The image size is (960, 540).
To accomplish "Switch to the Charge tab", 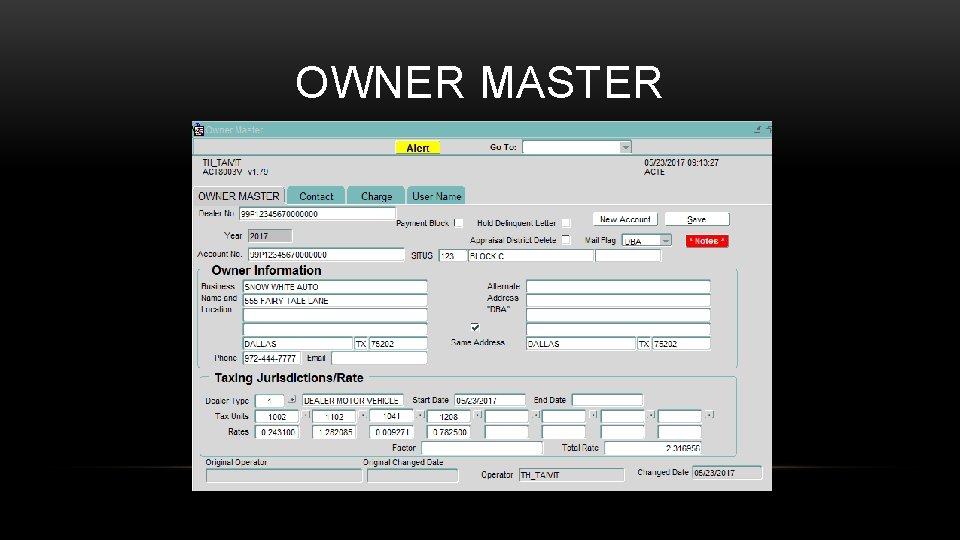I will tap(376, 196).
